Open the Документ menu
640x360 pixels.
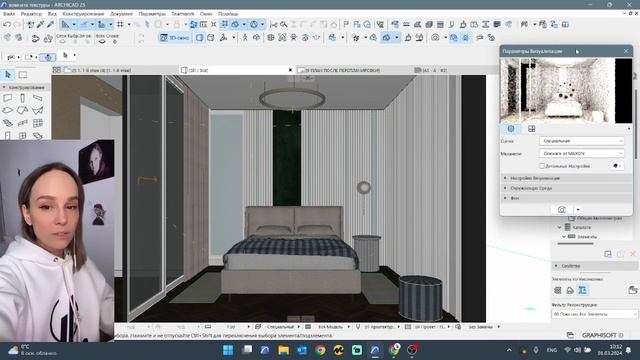[121, 14]
